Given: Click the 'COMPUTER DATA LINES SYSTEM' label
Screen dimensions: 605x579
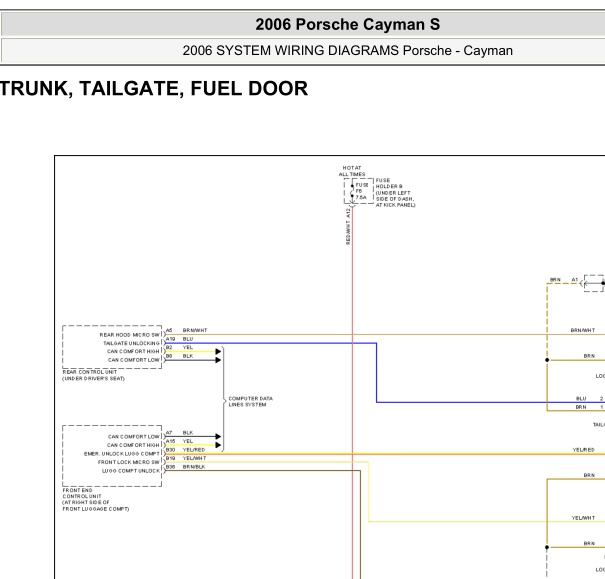Looking at the screenshot, I should 250,402.
